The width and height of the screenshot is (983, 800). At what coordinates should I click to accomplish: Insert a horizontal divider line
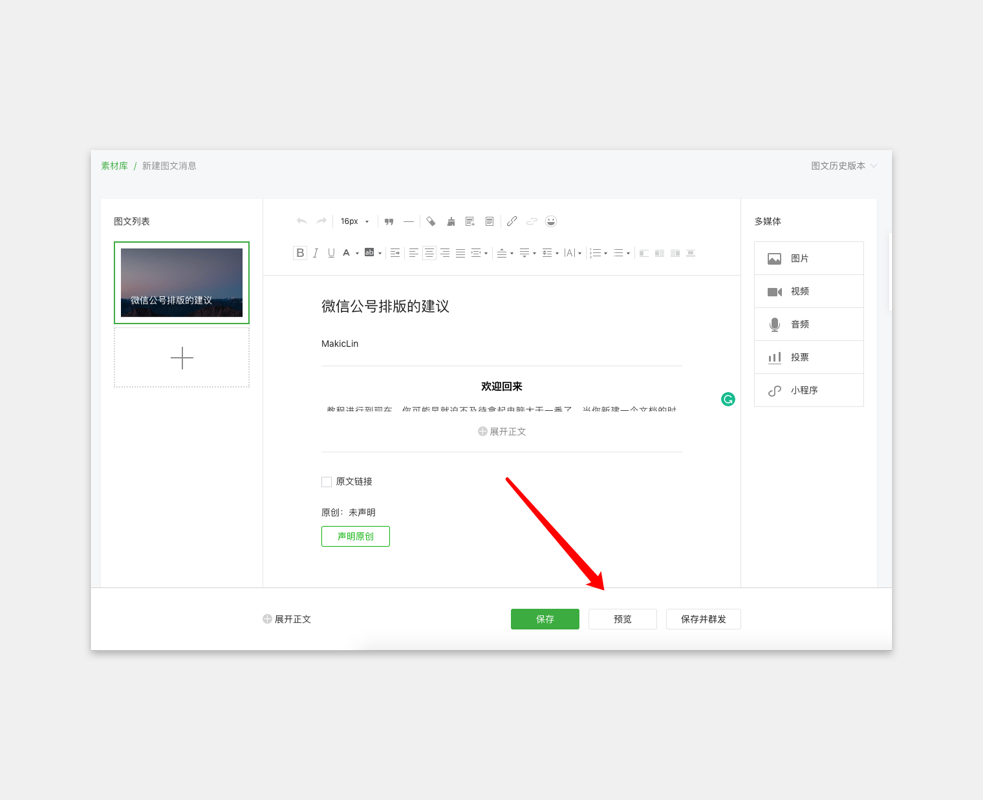408,221
